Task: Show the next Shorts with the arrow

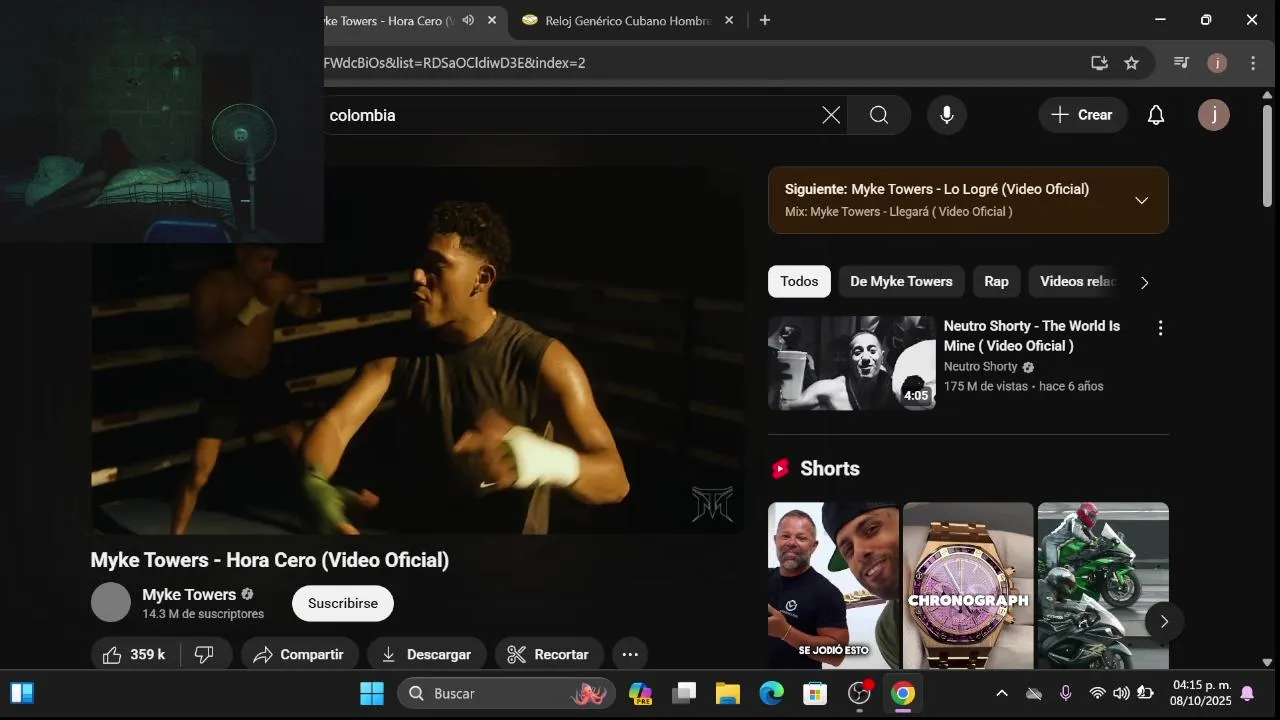Action: click(1164, 621)
